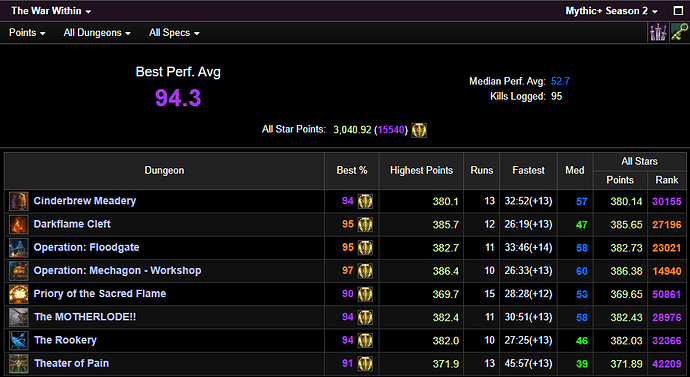
Task: Click the Best % column header
Action: coord(352,171)
